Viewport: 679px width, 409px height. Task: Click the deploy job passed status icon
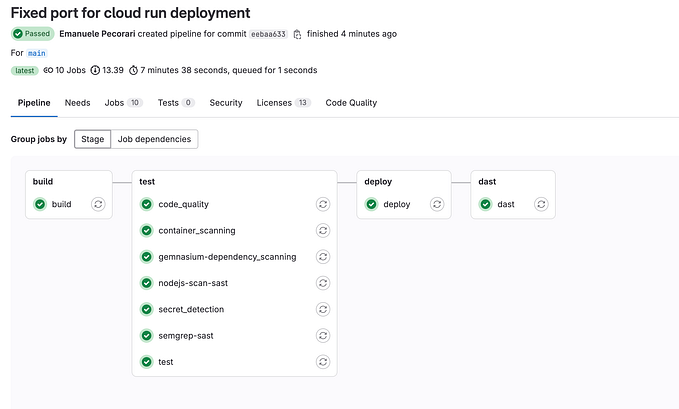372,204
